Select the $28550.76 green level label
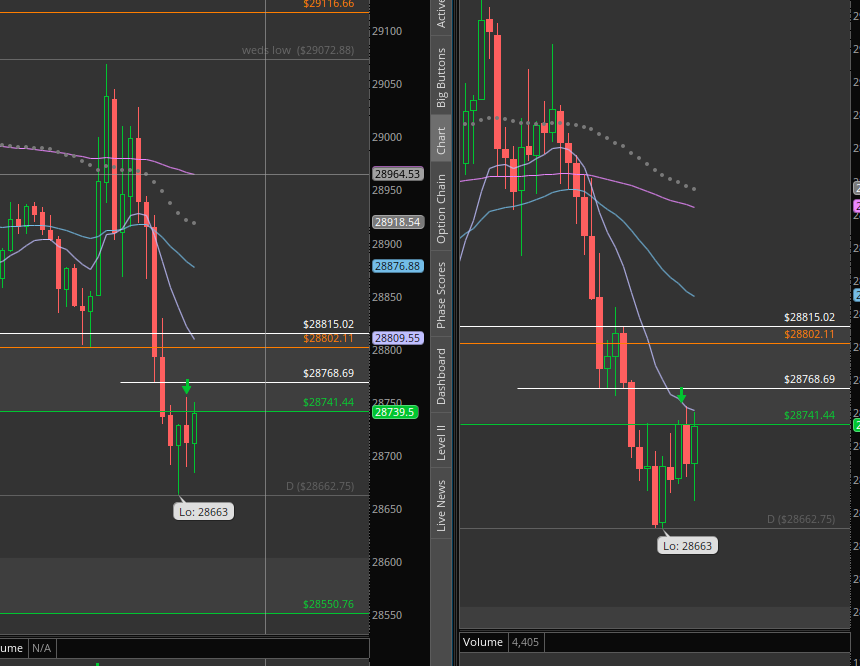The height and width of the screenshot is (666, 860). coord(329,604)
